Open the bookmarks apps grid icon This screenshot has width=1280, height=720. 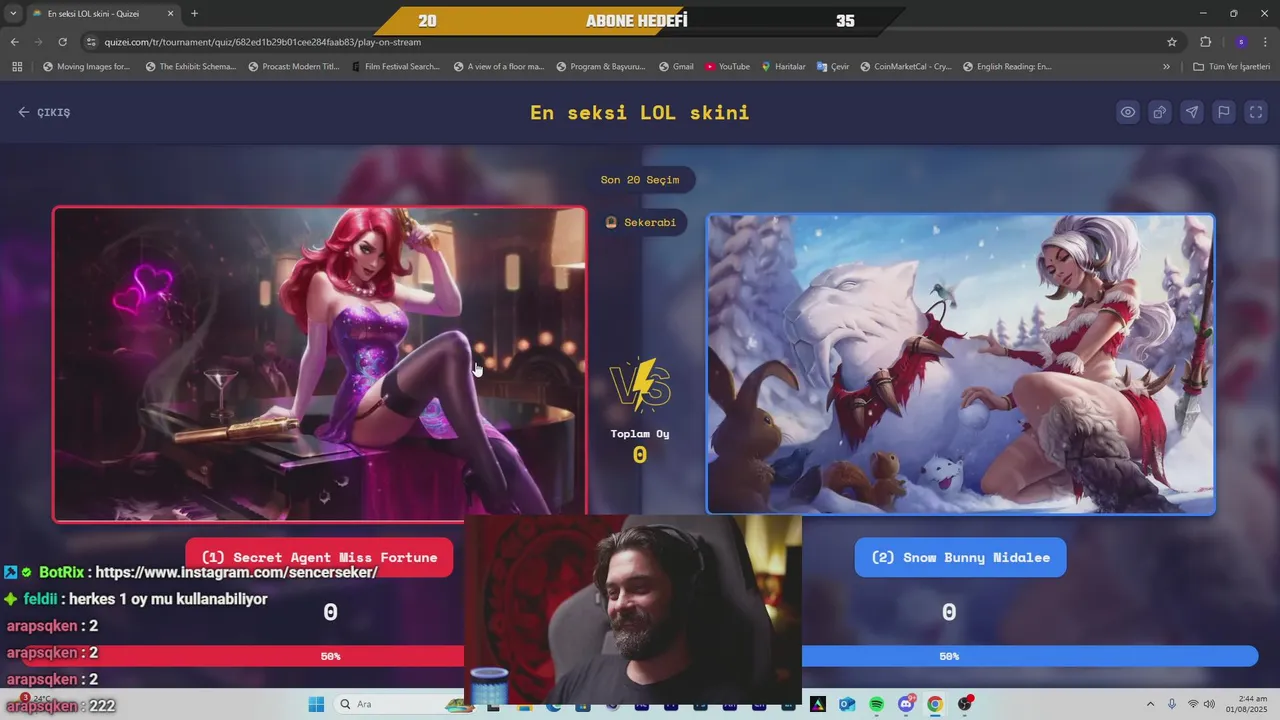pos(17,67)
